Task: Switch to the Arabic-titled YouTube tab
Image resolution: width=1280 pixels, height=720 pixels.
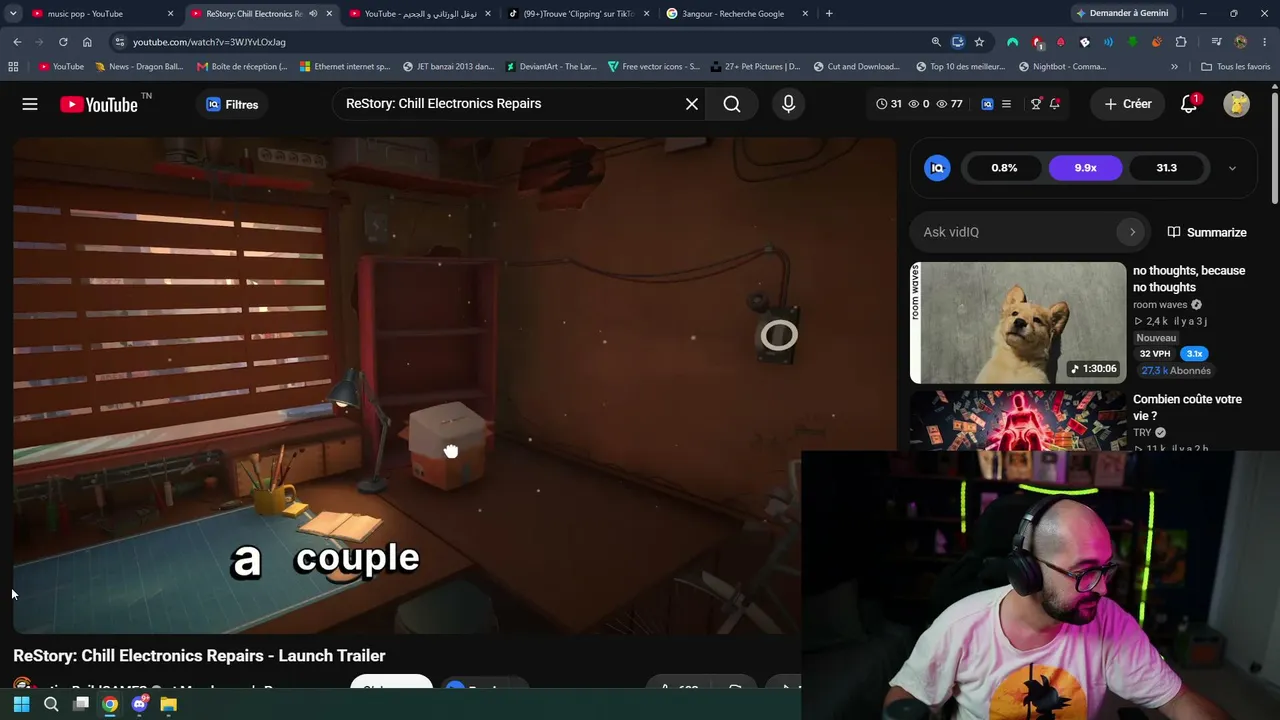Action: click(420, 14)
